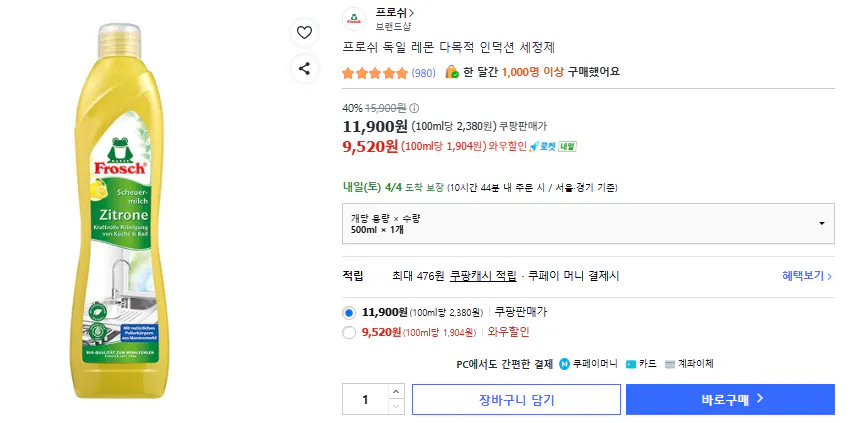Open the 500ml × 1개 option dropdown
This screenshot has height=423, width=860.
(x=588, y=223)
